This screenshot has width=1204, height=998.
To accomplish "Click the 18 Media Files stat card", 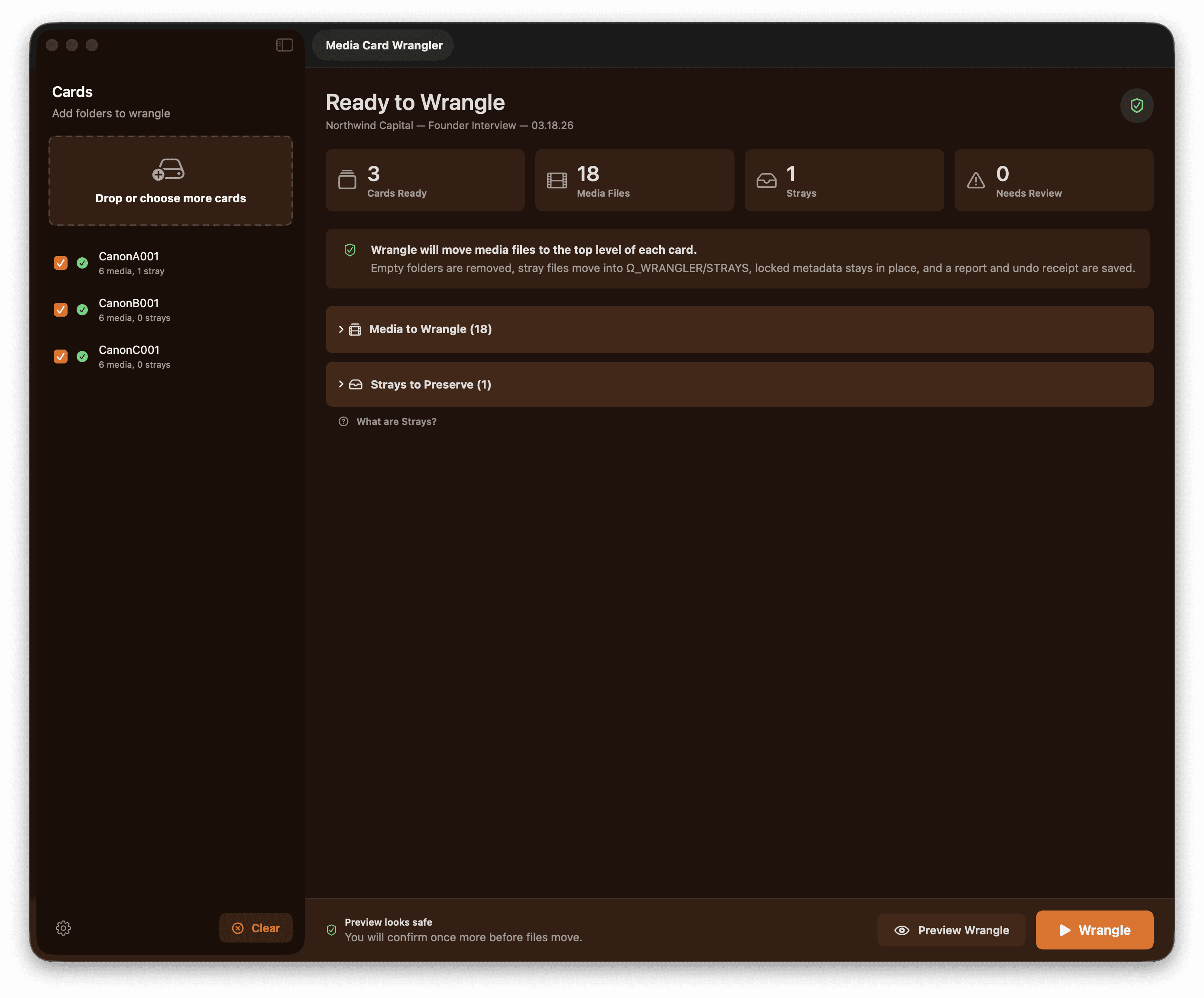I will [634, 180].
